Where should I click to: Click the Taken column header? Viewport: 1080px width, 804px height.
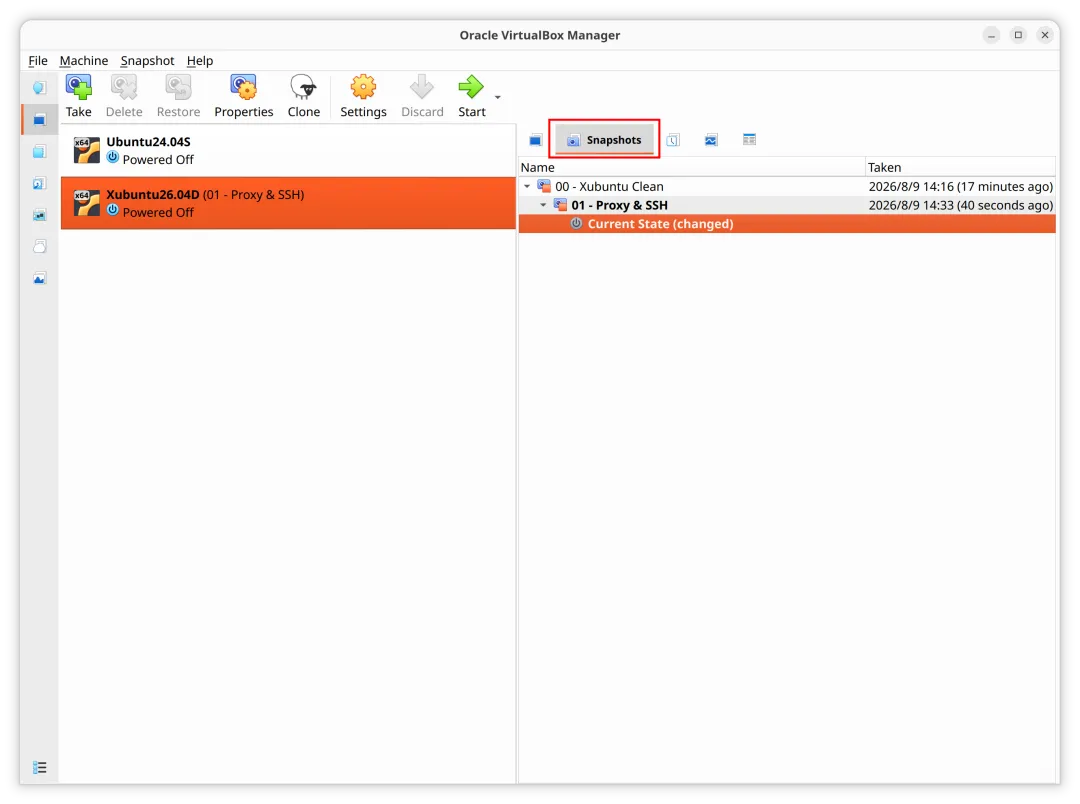click(960, 167)
